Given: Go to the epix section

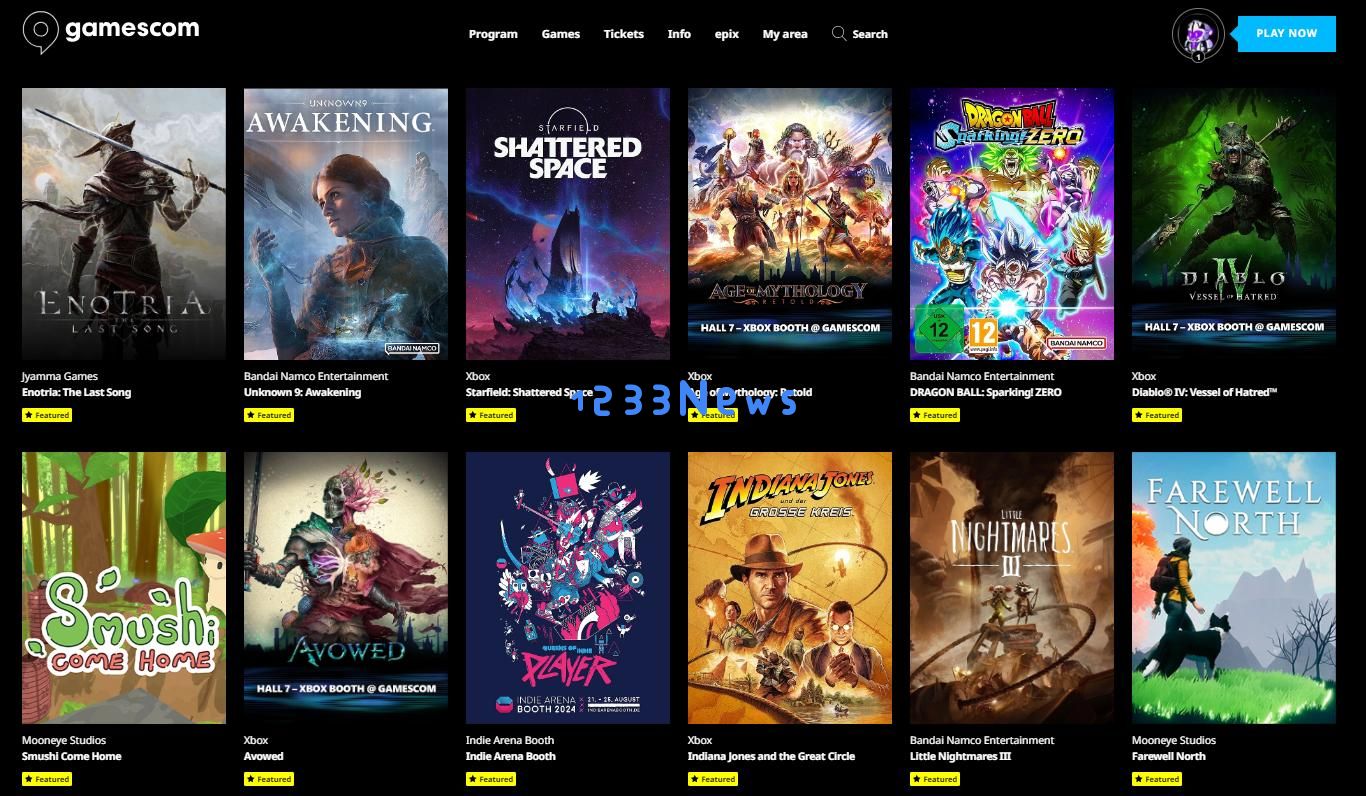Looking at the screenshot, I should [x=727, y=34].
